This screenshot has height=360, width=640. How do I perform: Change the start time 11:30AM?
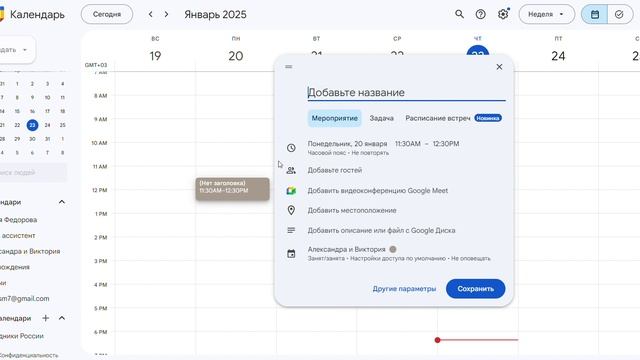point(407,144)
